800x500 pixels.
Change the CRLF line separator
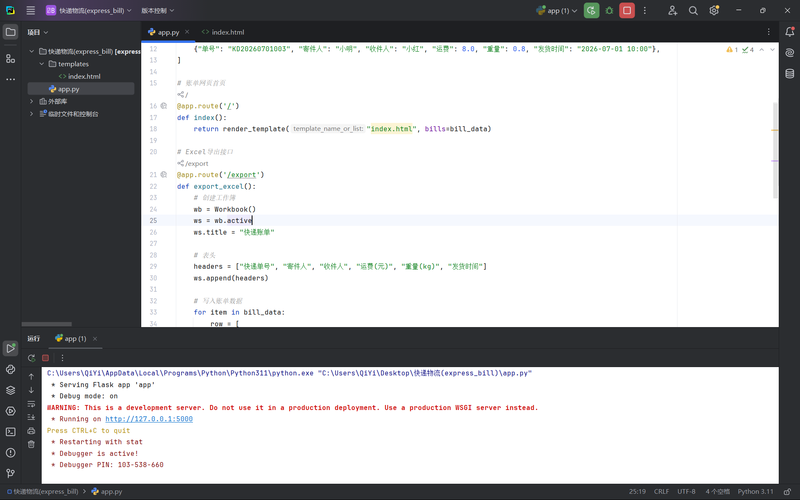661,492
